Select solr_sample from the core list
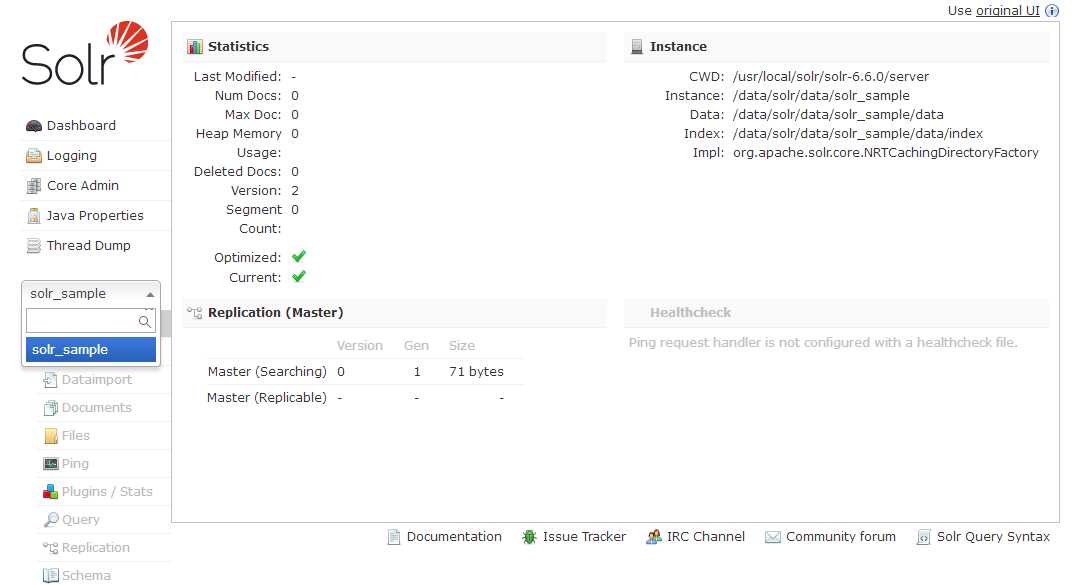 click(91, 349)
